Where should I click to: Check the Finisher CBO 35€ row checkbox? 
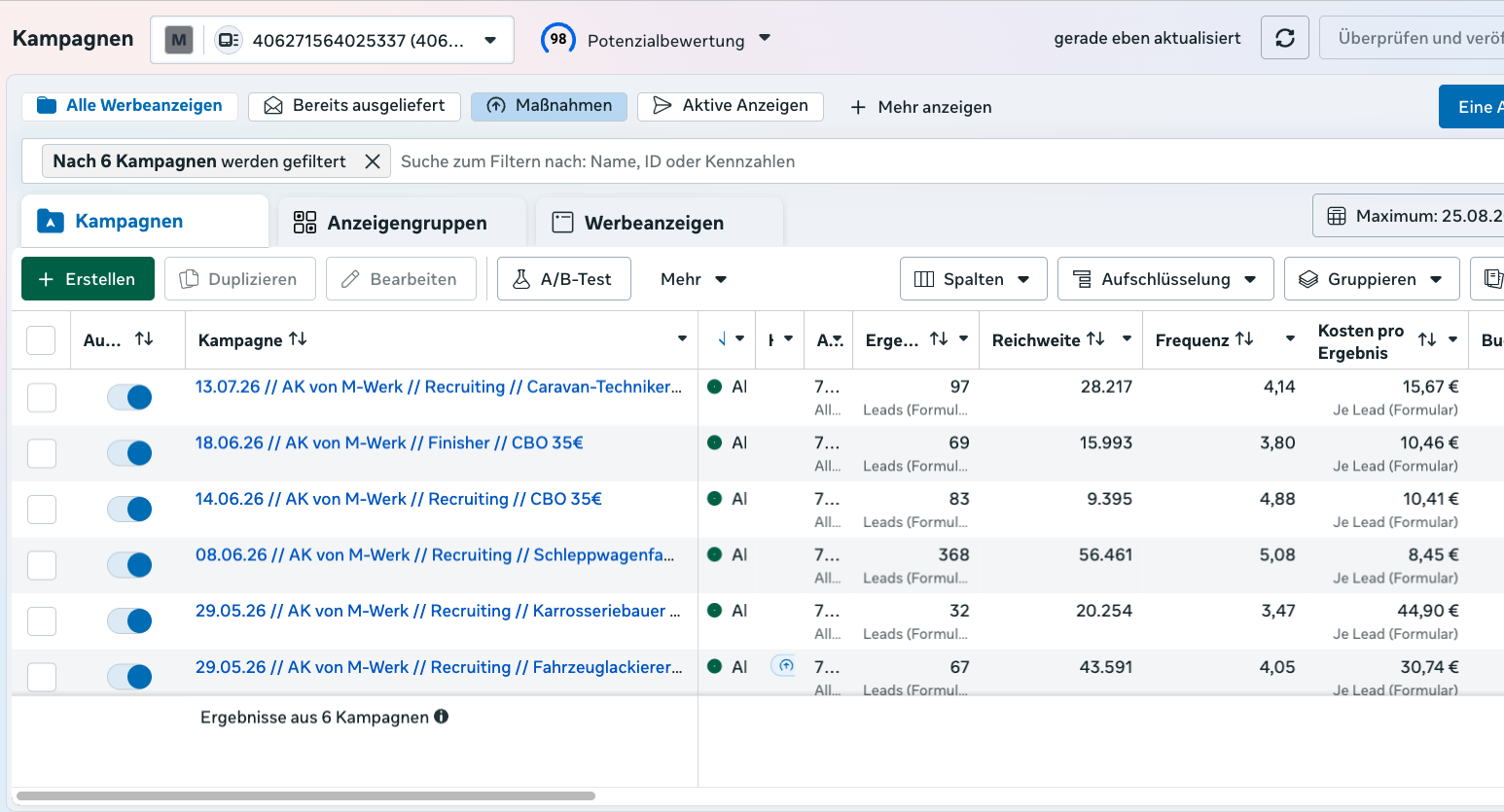(42, 453)
